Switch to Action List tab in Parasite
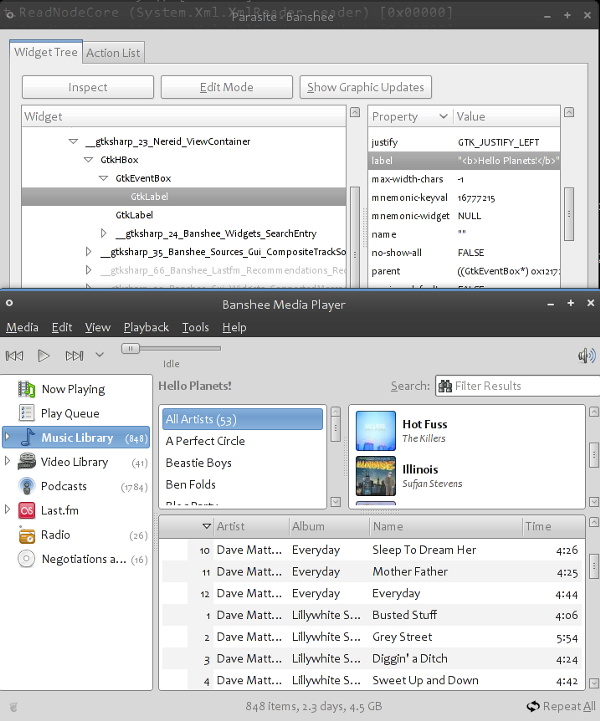 click(113, 53)
